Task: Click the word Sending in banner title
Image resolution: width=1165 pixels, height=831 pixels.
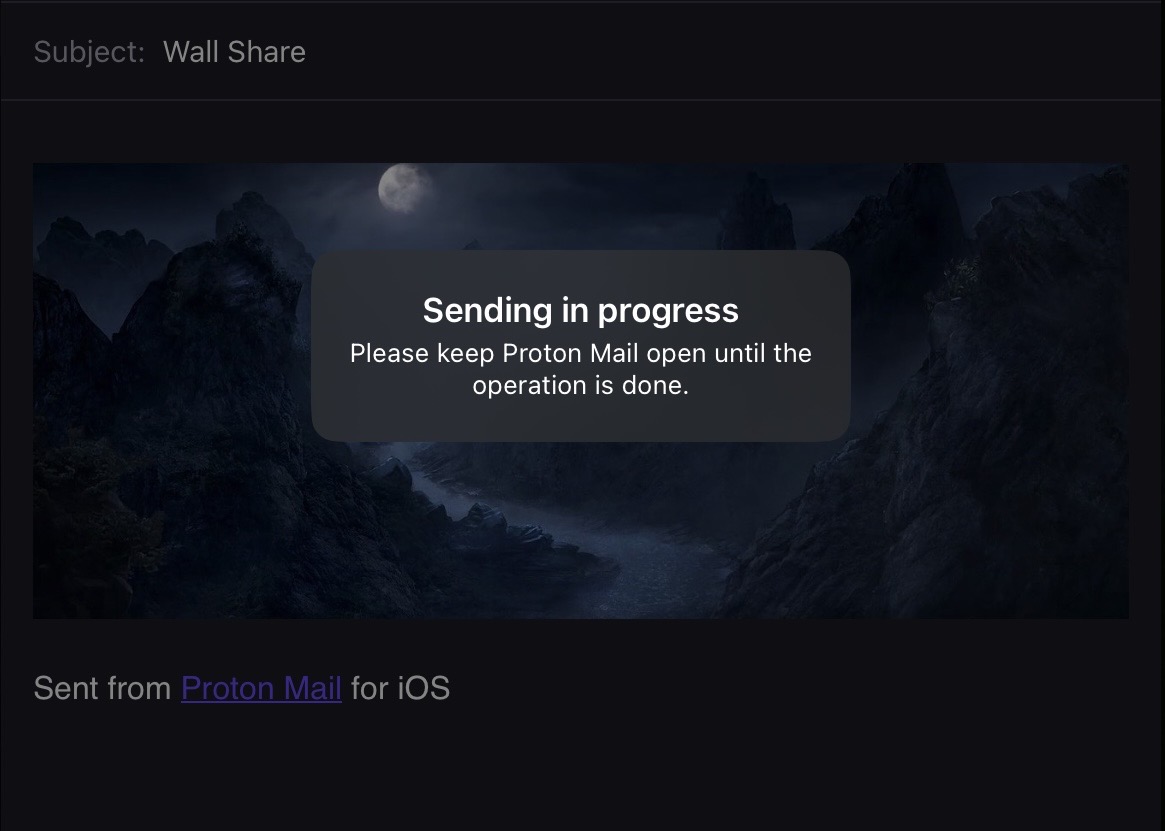Action: (487, 311)
